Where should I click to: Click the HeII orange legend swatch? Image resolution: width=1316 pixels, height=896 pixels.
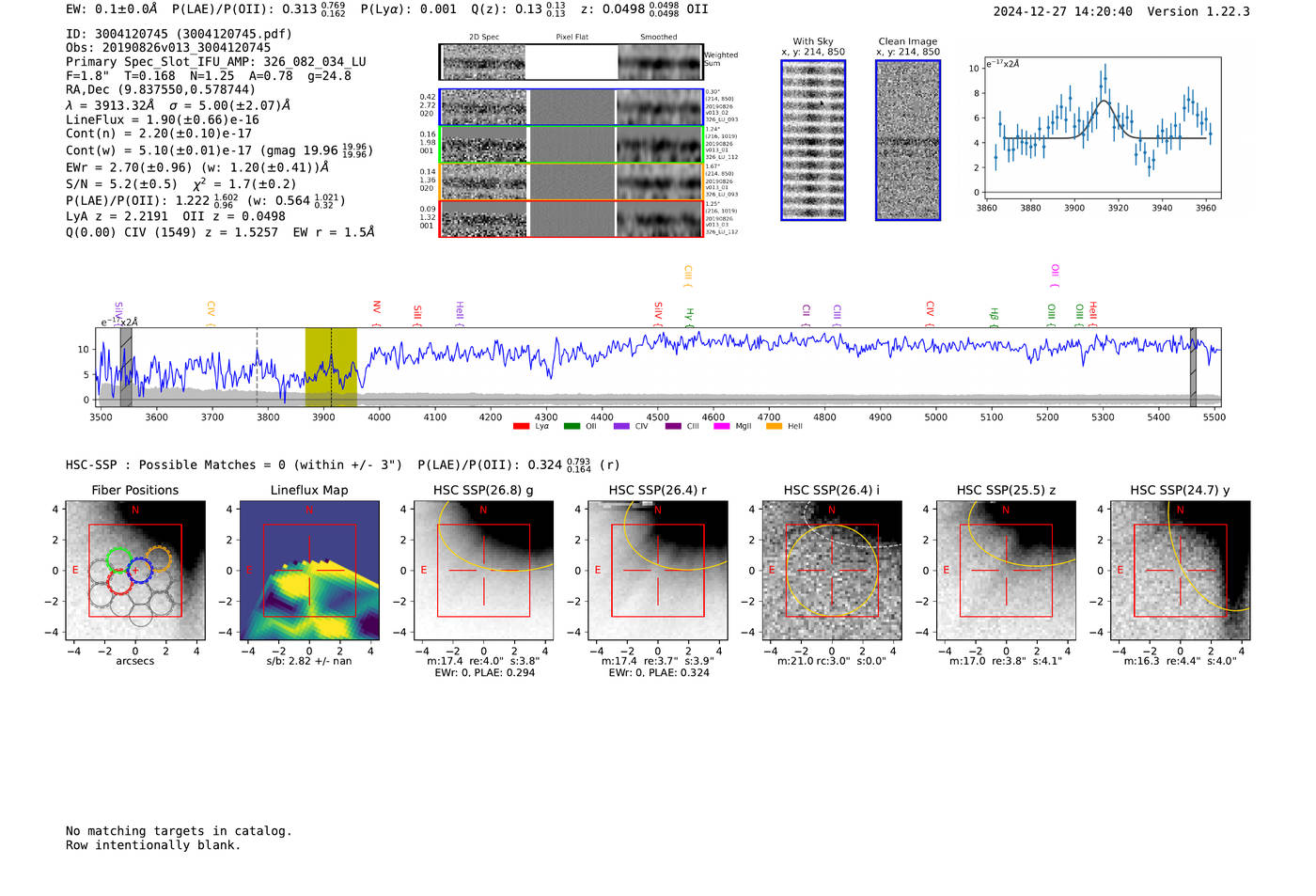775,427
